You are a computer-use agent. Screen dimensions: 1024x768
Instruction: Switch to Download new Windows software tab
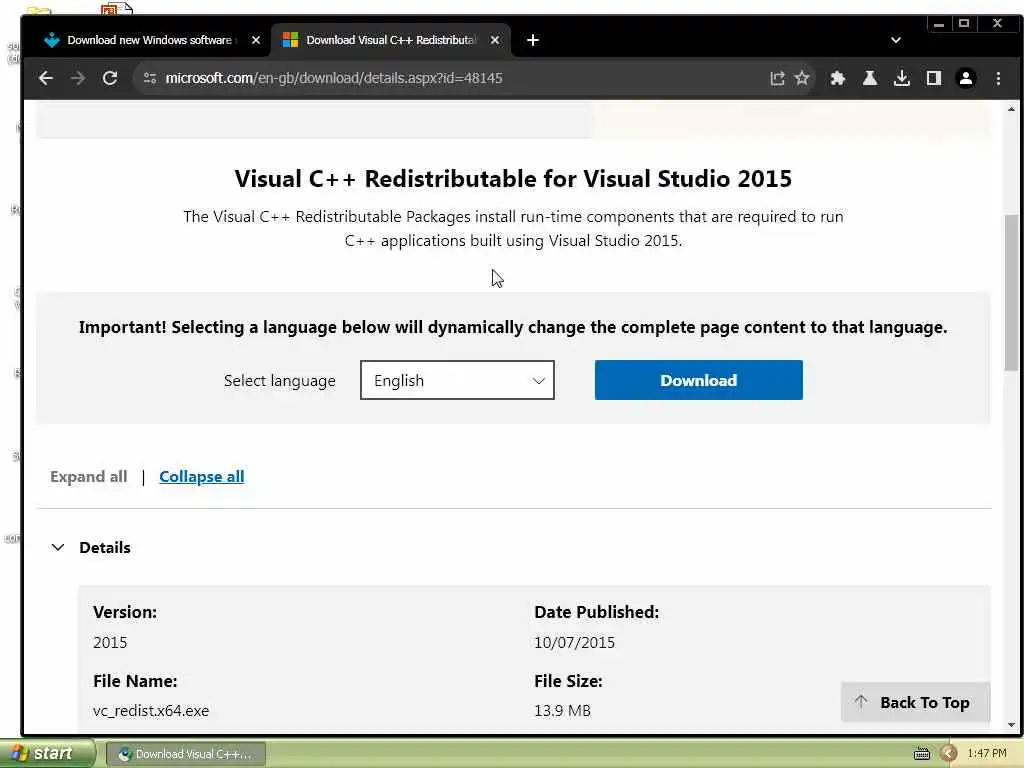(x=149, y=40)
